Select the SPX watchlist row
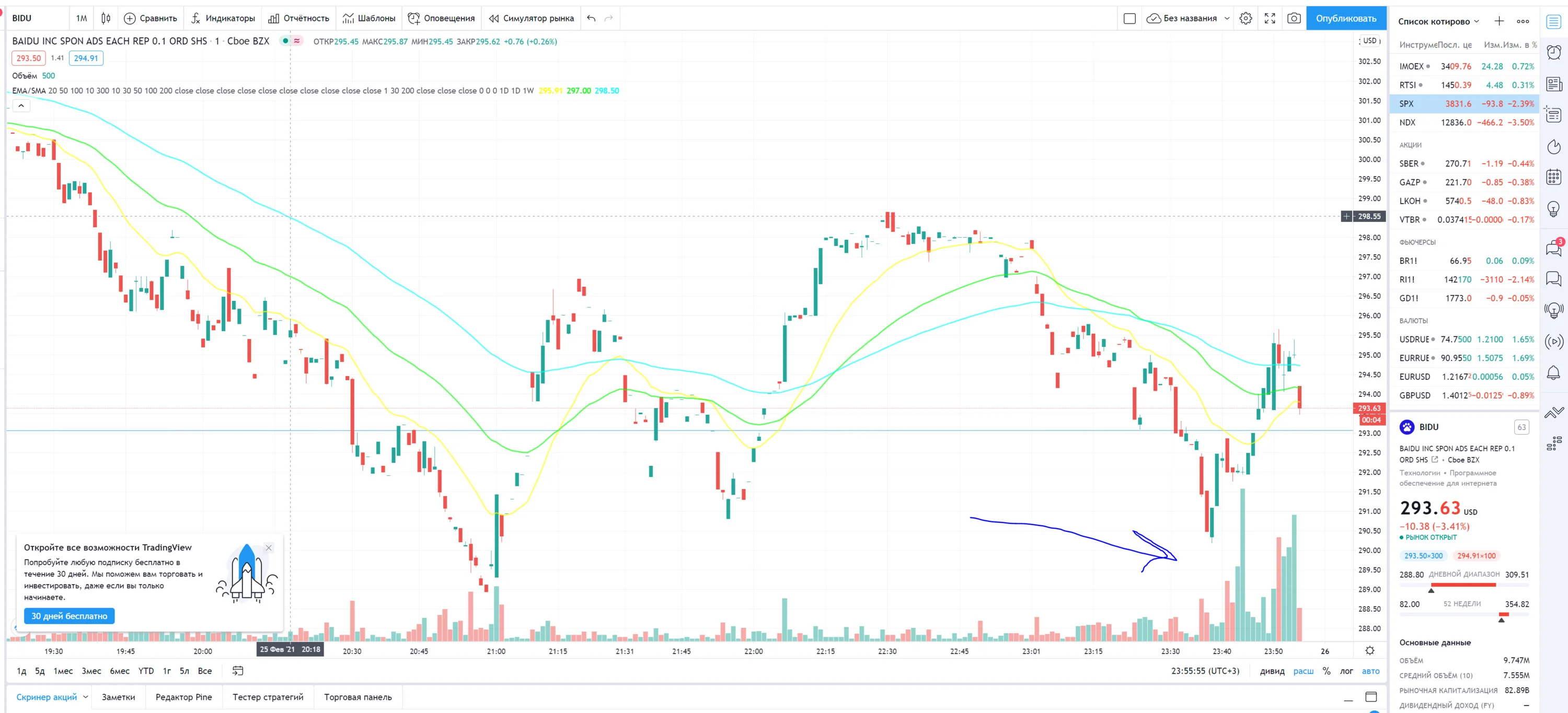Screen dimensions: 1568x713 click(x=1465, y=103)
